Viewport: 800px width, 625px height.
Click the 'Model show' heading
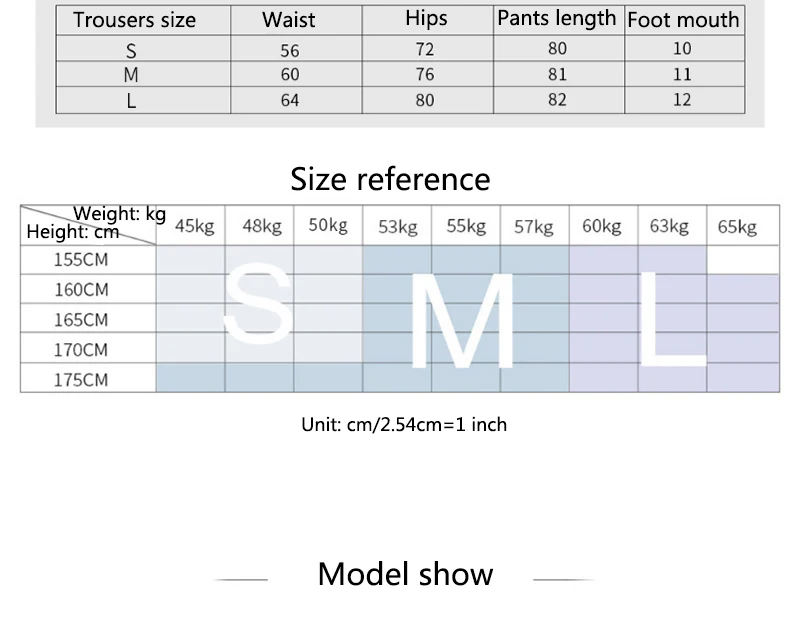(x=406, y=574)
